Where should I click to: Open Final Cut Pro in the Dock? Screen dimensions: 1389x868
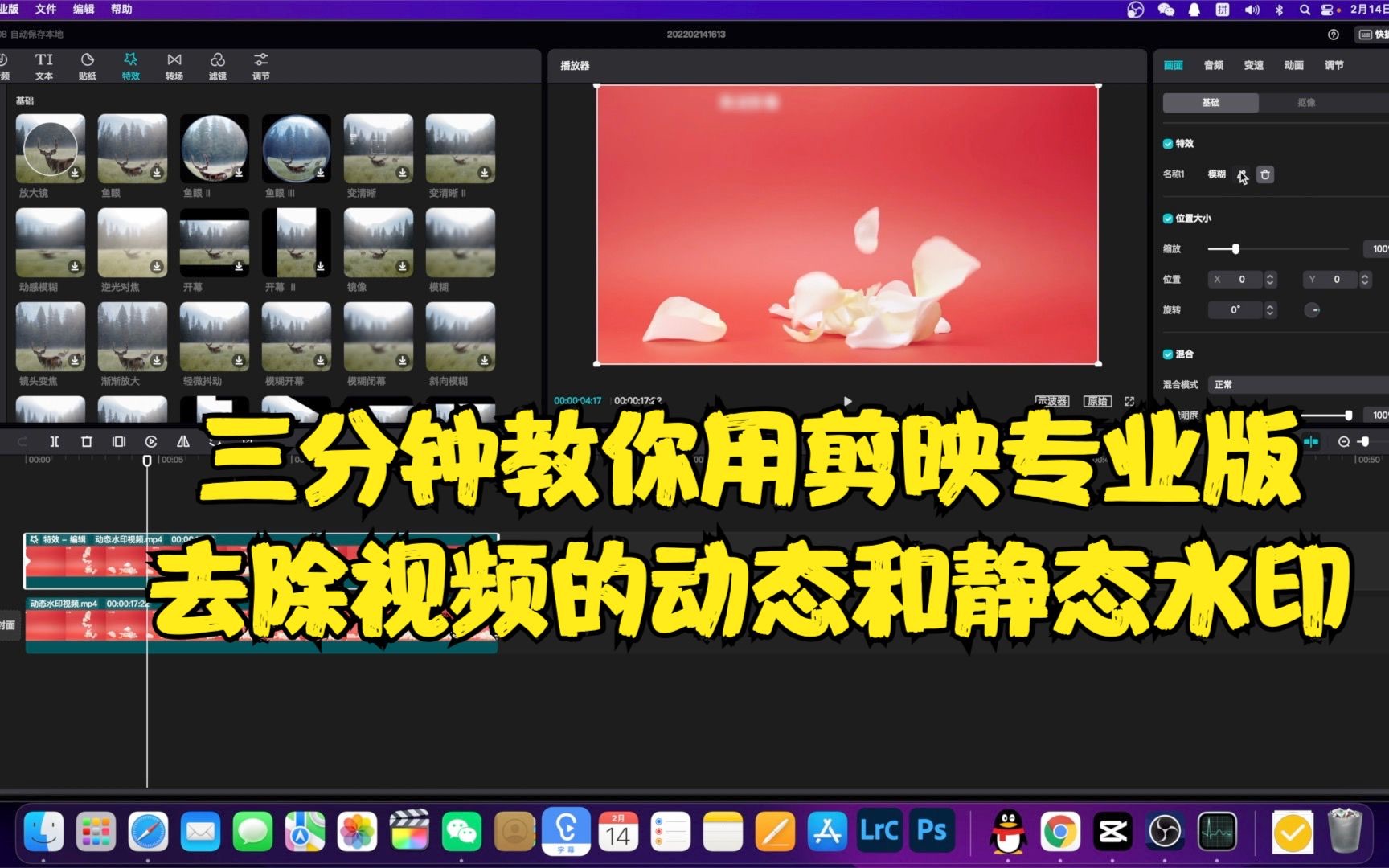click(x=409, y=831)
